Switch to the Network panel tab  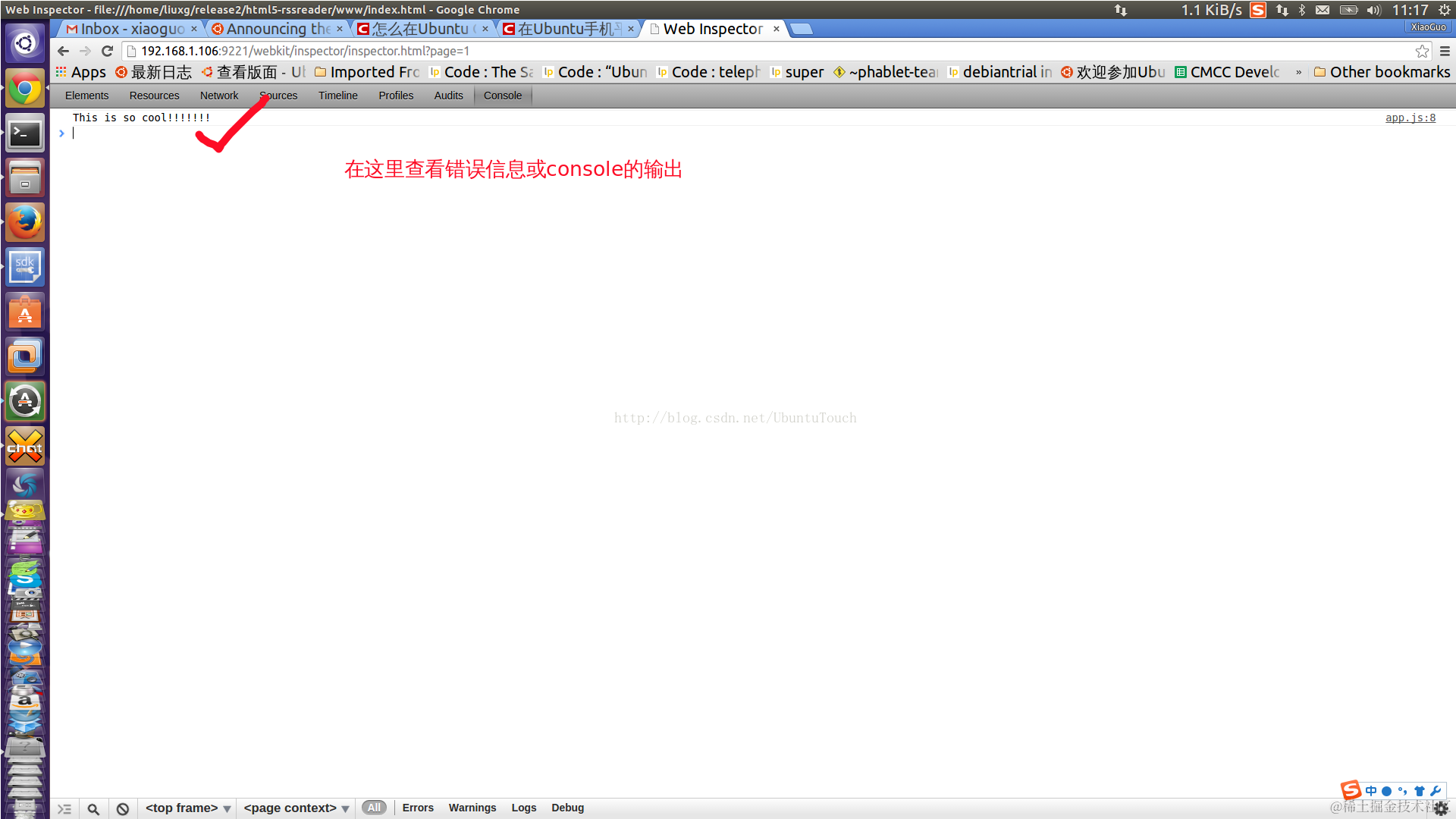tap(219, 96)
